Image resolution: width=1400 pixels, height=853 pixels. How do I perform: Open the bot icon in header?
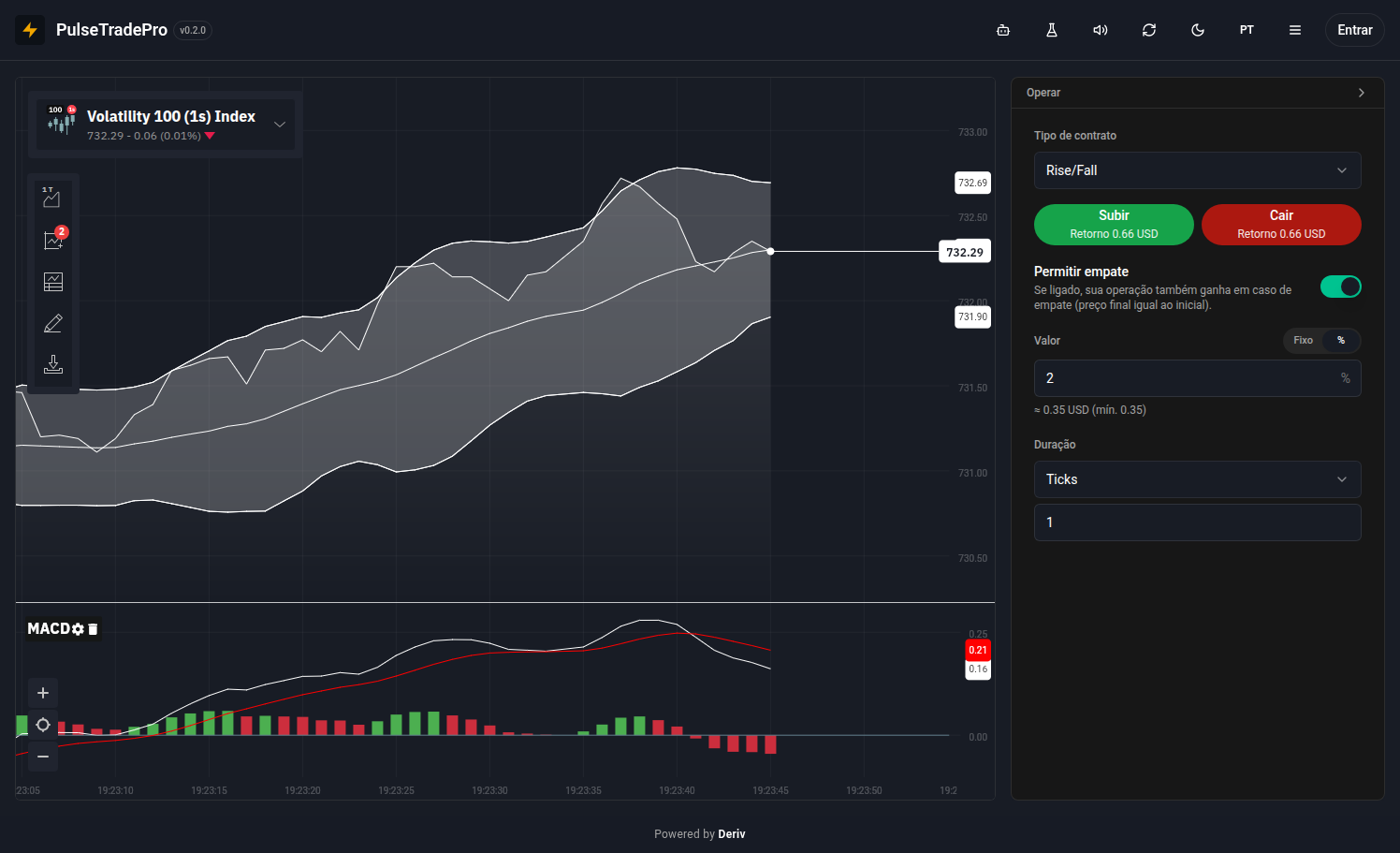pyautogui.click(x=1003, y=30)
